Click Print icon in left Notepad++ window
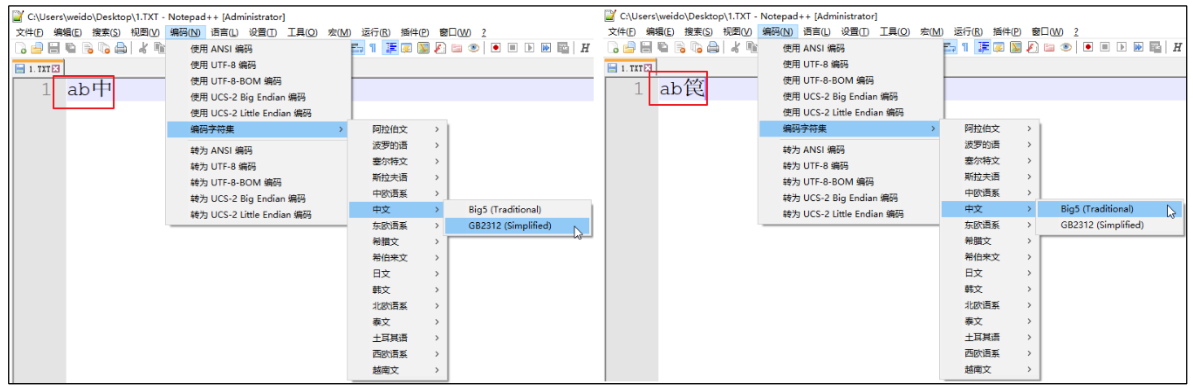This screenshot has width=1193, height=386. coord(120,48)
